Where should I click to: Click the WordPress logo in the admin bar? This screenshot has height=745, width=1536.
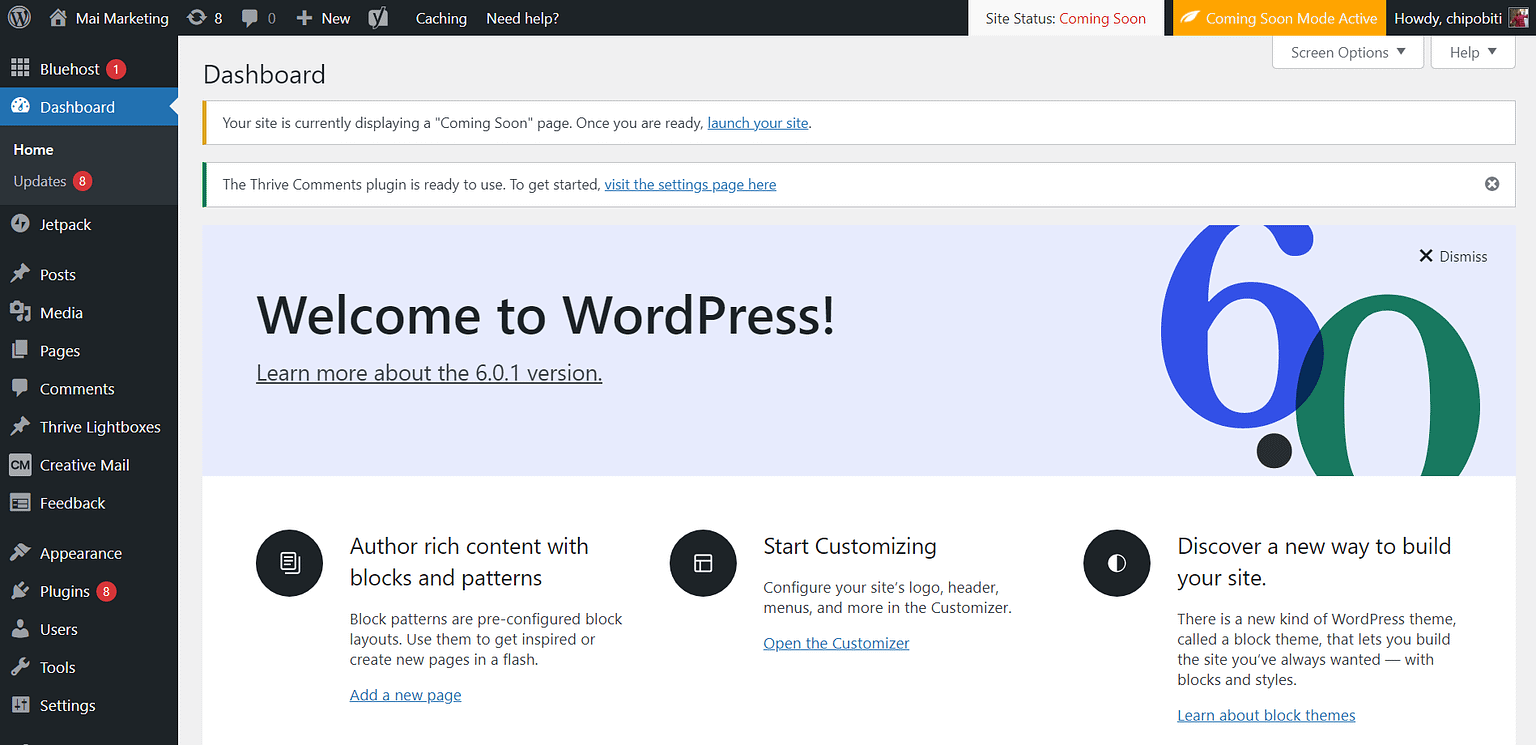(19, 17)
